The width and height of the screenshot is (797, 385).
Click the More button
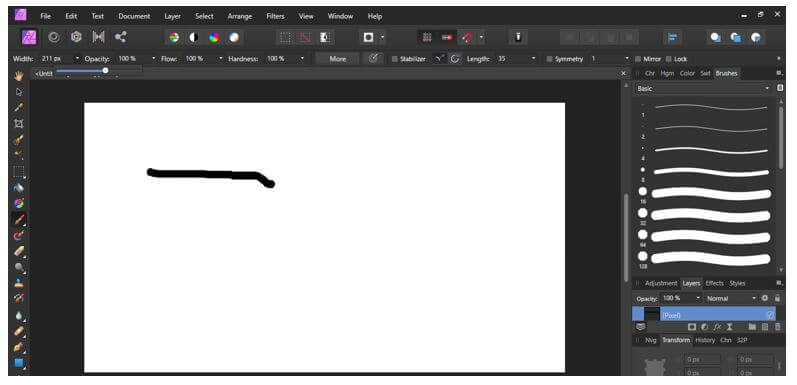338,59
